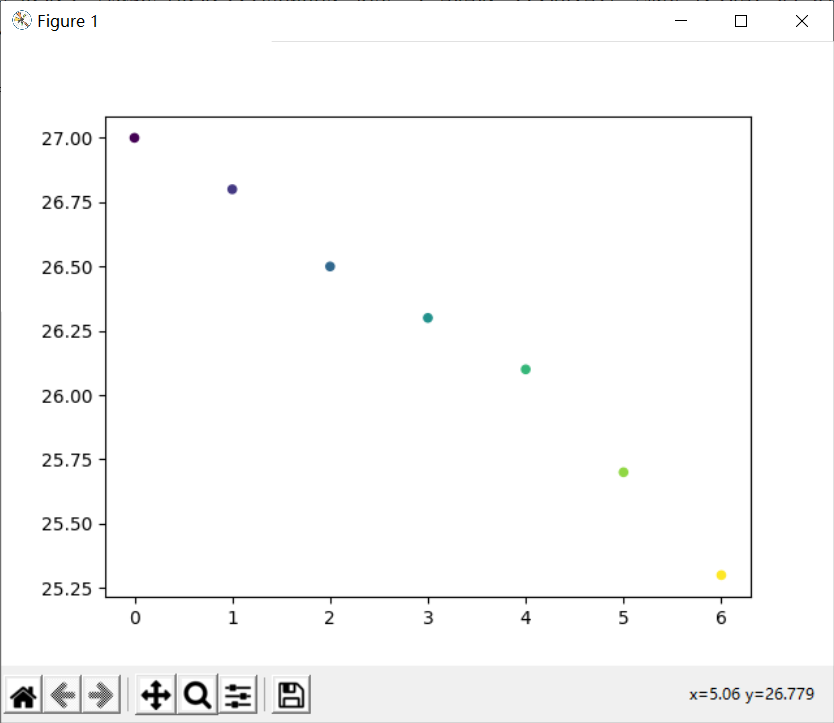
Task: Save the figure with floppy disk icon
Action: click(291, 695)
